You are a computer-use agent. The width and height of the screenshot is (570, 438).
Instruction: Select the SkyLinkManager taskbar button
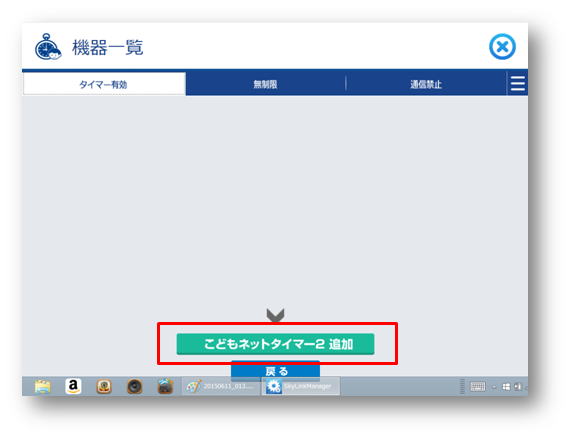click(301, 386)
